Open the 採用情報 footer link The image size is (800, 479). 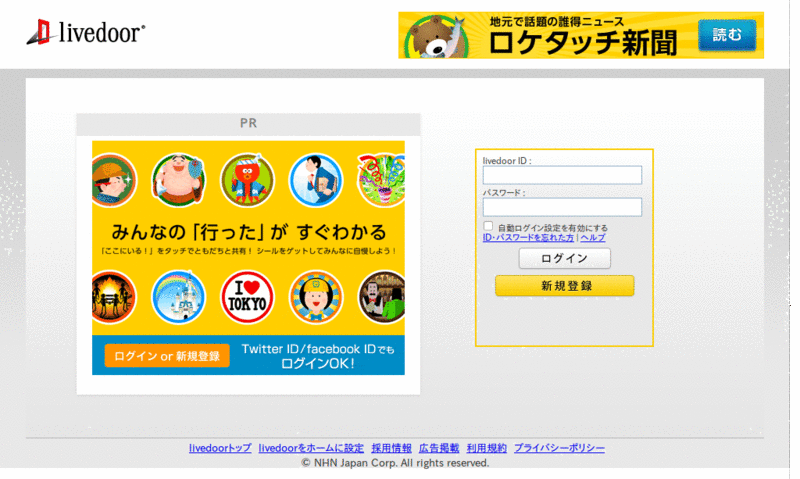coord(391,448)
